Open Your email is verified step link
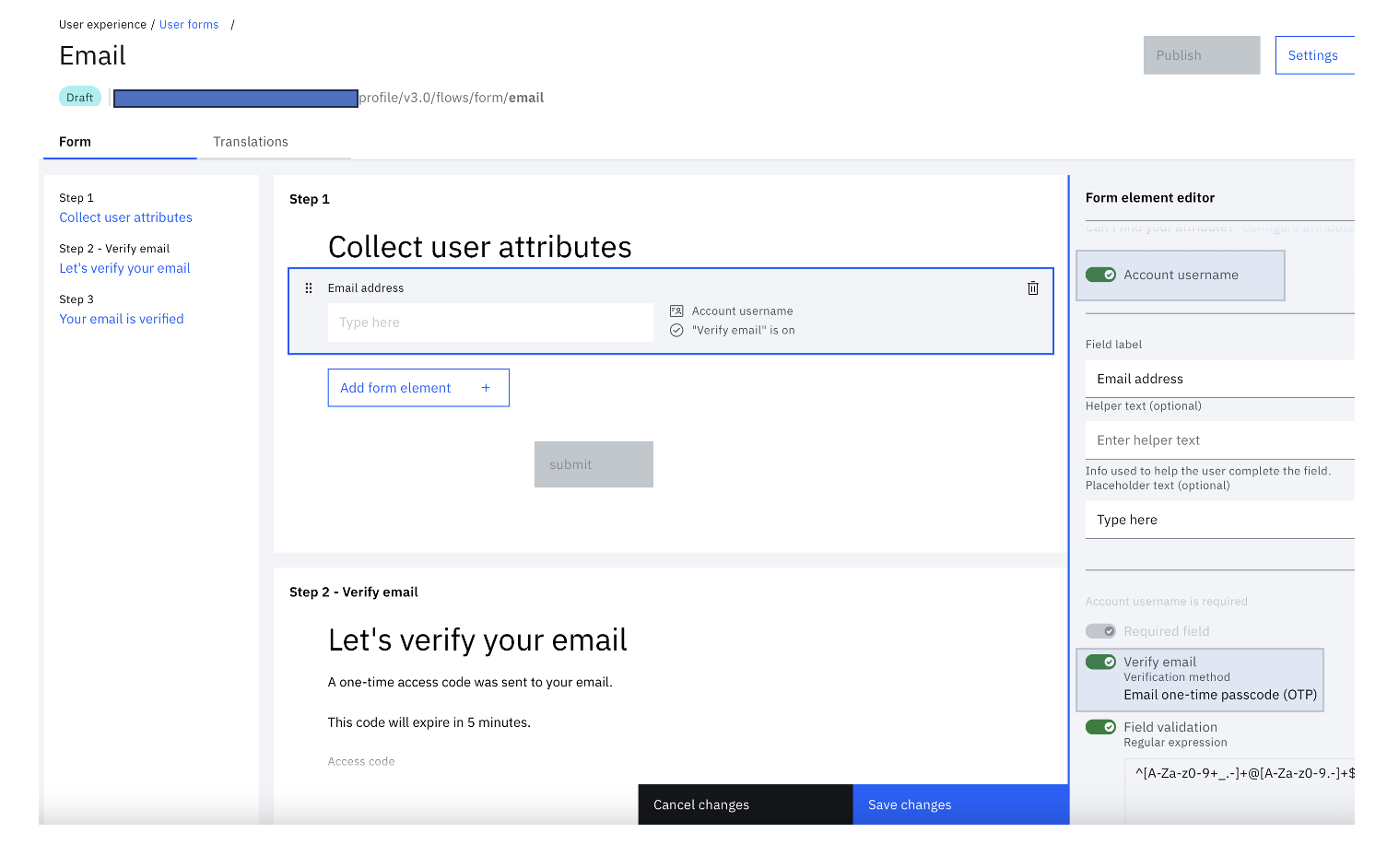1399x868 pixels. (122, 319)
